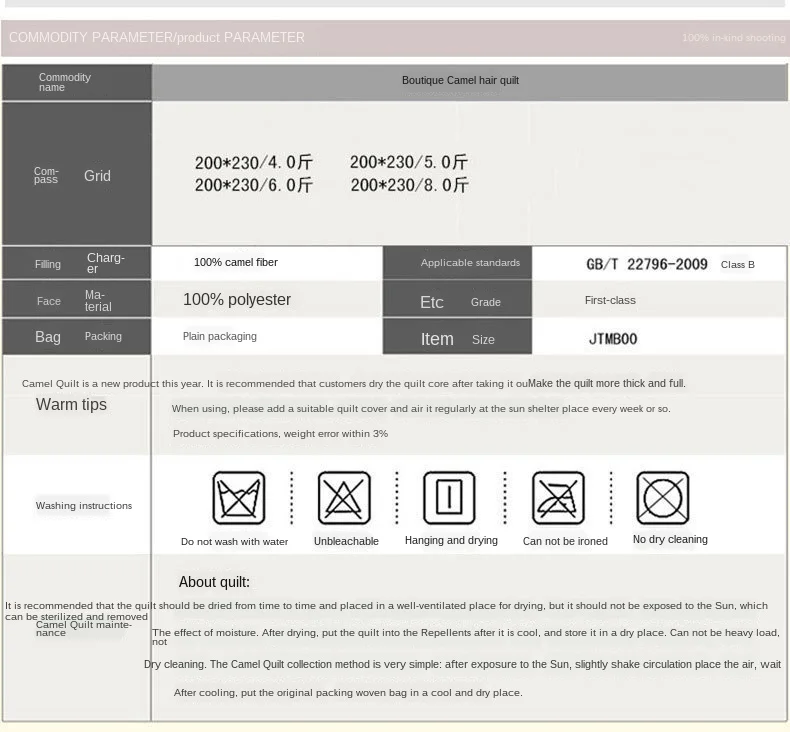Click the Applicable standards header cell
The width and height of the screenshot is (790, 732).
[x=457, y=263]
